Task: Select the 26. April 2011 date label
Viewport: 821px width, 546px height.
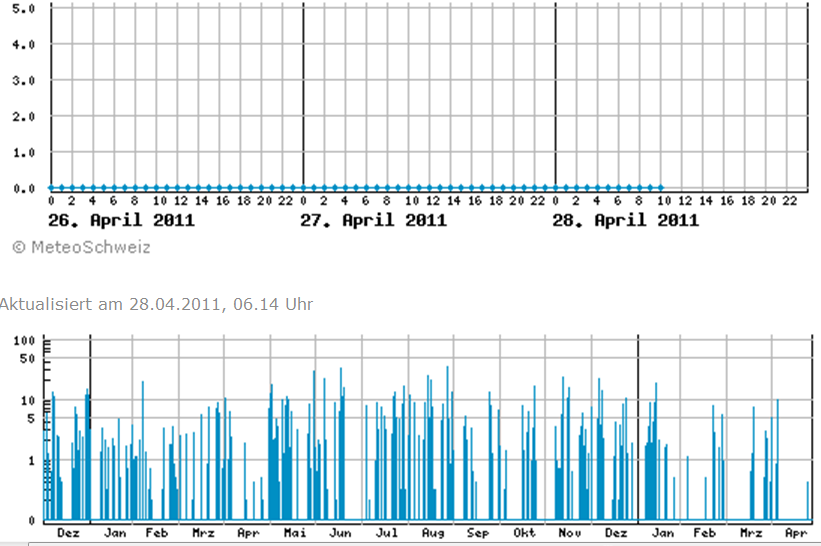Action: tap(121, 220)
